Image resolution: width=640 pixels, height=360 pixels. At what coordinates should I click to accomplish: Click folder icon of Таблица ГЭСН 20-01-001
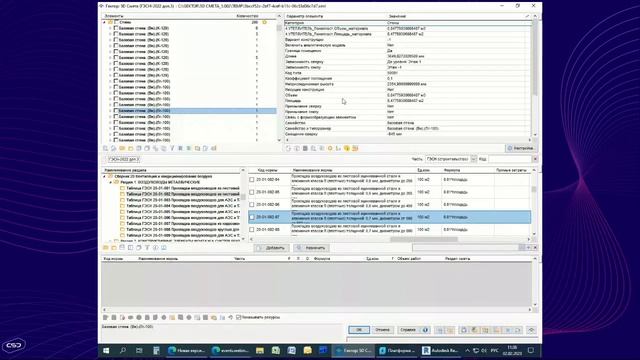coord(122,188)
